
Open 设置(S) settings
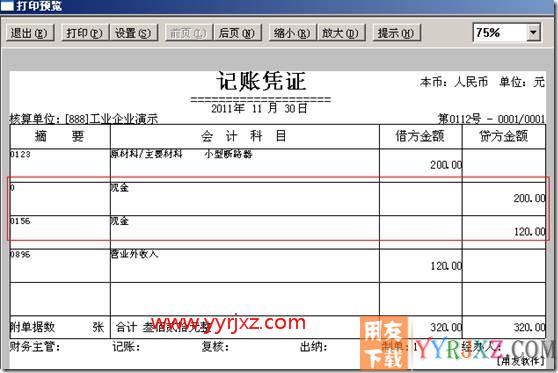tap(133, 33)
